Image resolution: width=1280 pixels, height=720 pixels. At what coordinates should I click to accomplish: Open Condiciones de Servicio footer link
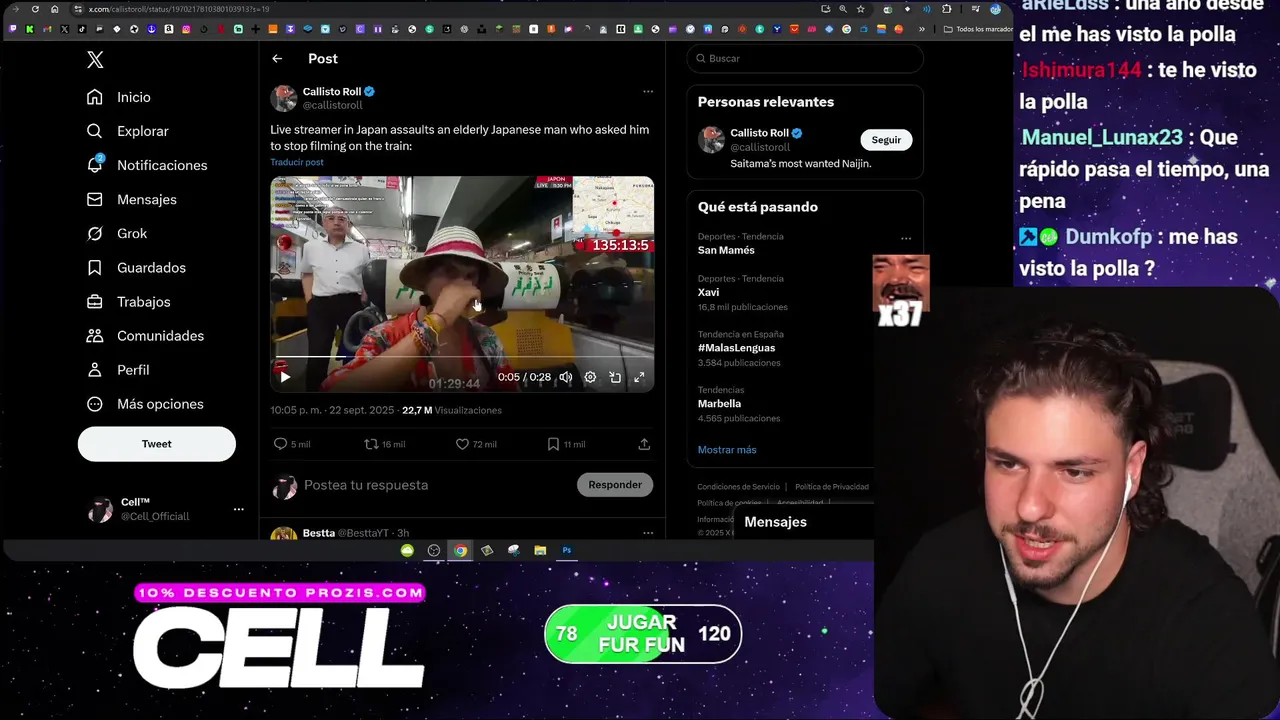738,487
